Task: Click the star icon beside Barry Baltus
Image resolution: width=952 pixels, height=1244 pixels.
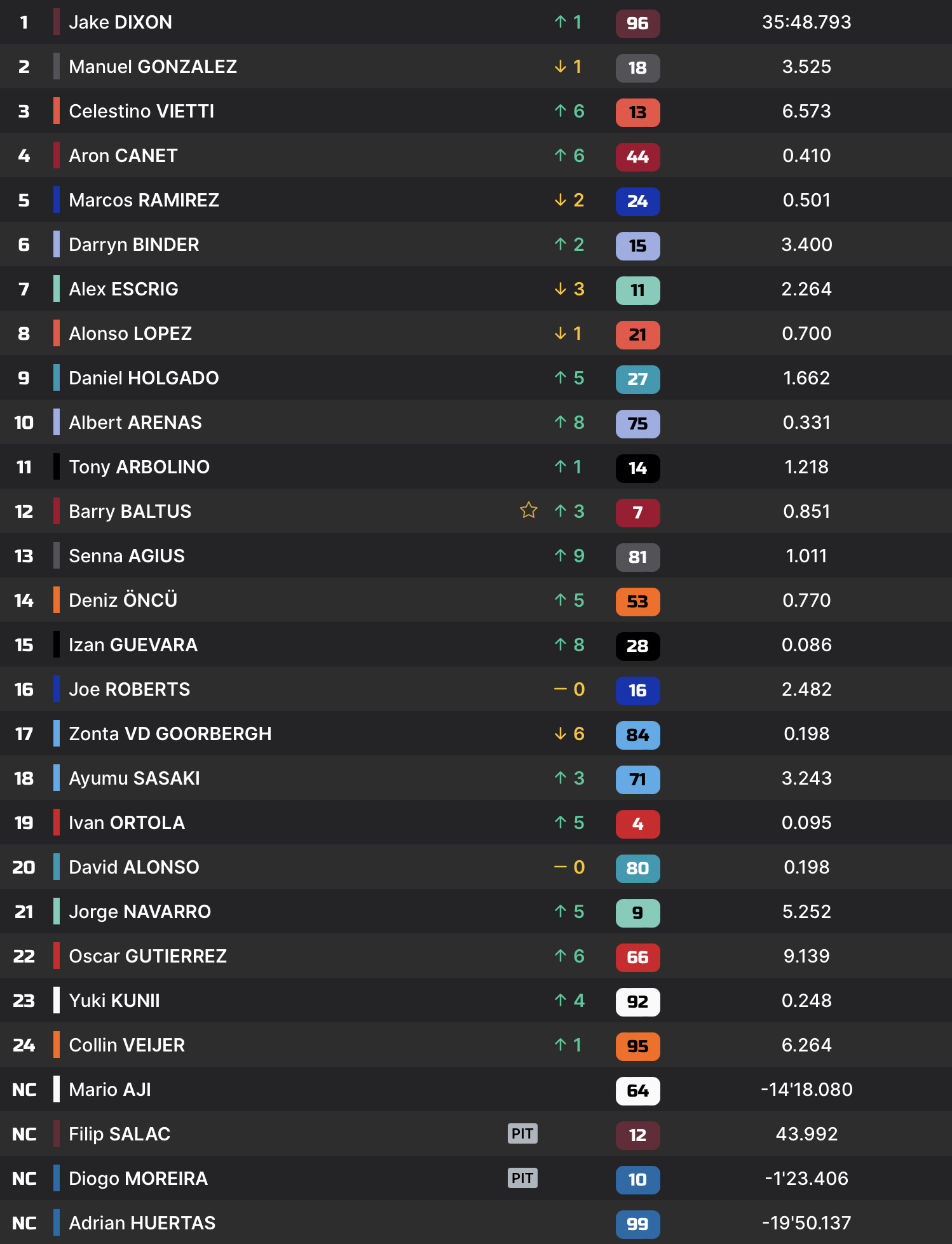Action: [x=528, y=510]
